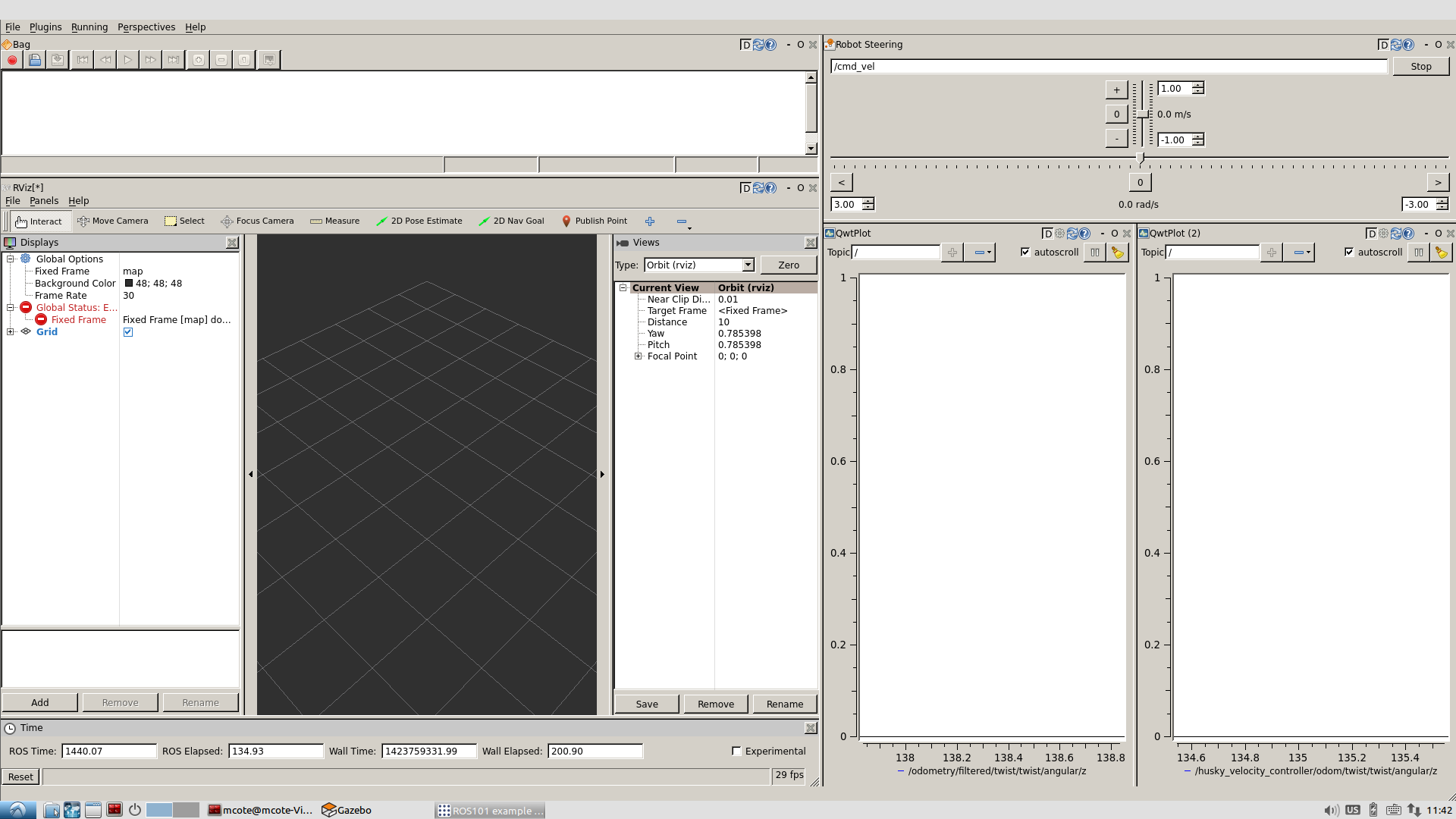
Task: Expand the Focal Point property
Action: coord(638,356)
